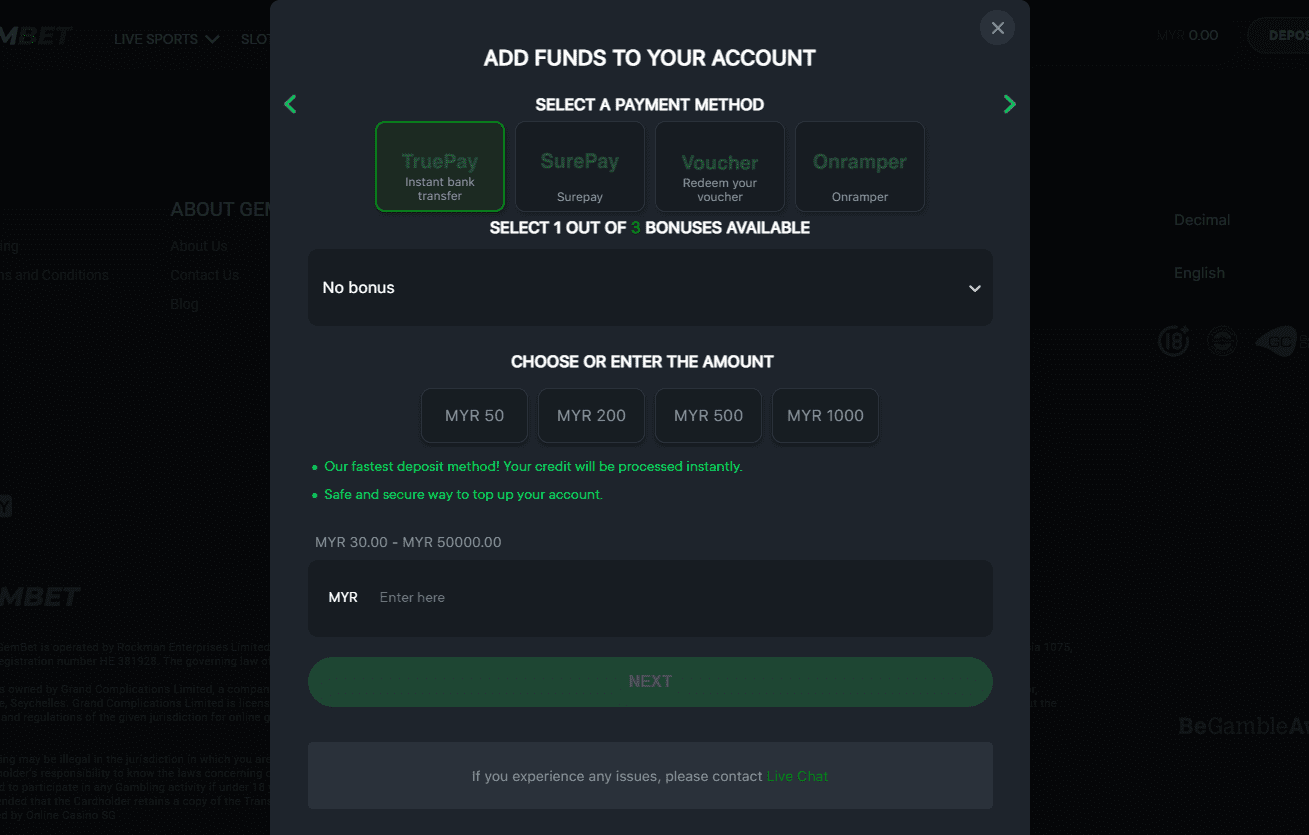The width and height of the screenshot is (1309, 835).
Task: Select SurePay as the payment method
Action: point(580,166)
